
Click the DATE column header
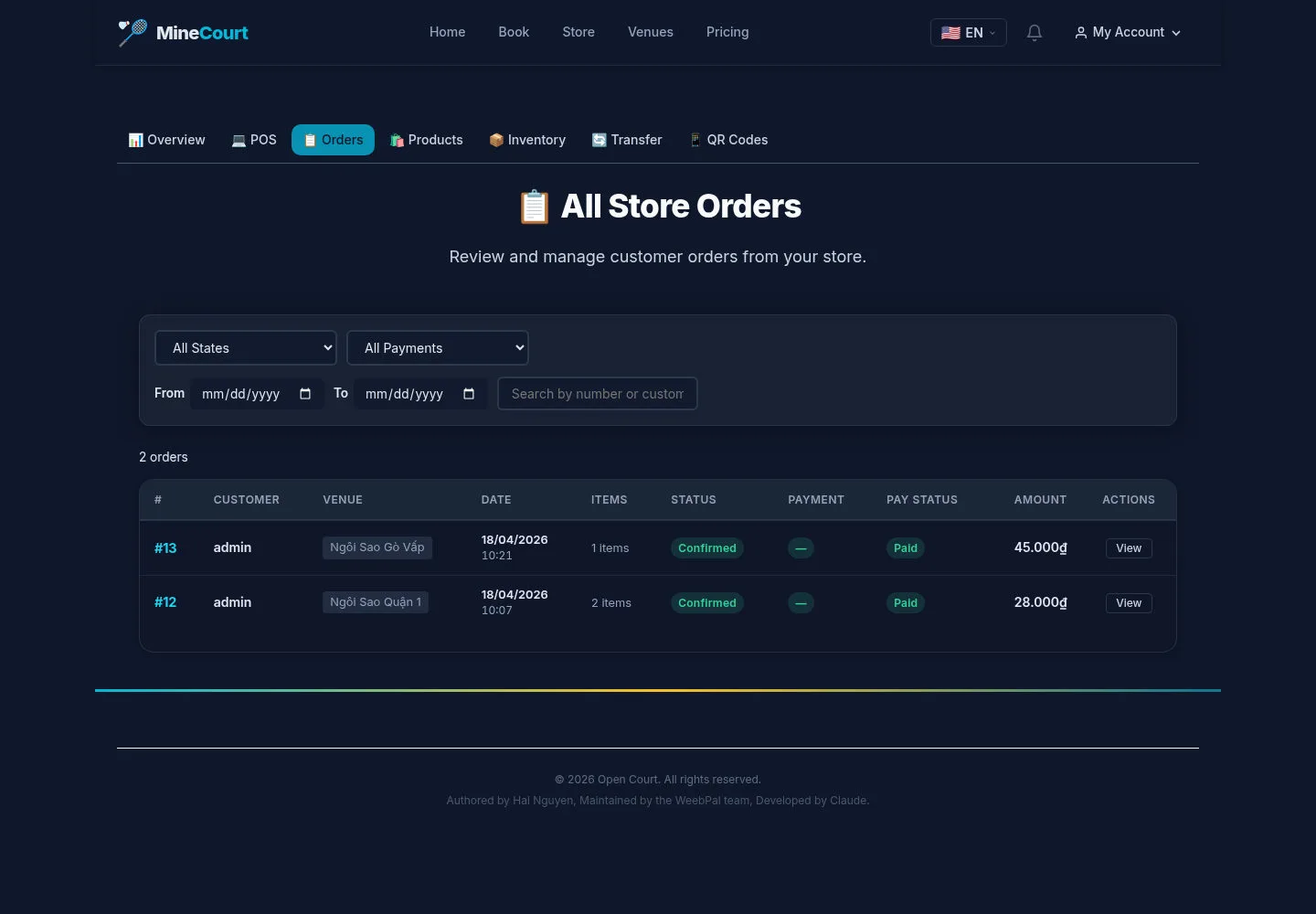click(x=496, y=500)
